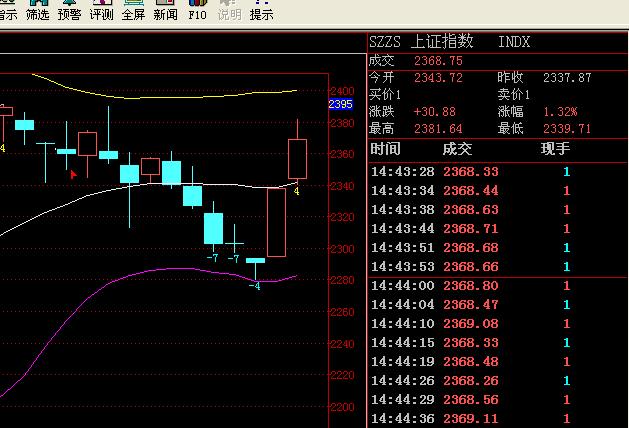The image size is (629, 428).
Task: Open the 筛选 stock filter tool
Action: tap(37, 11)
